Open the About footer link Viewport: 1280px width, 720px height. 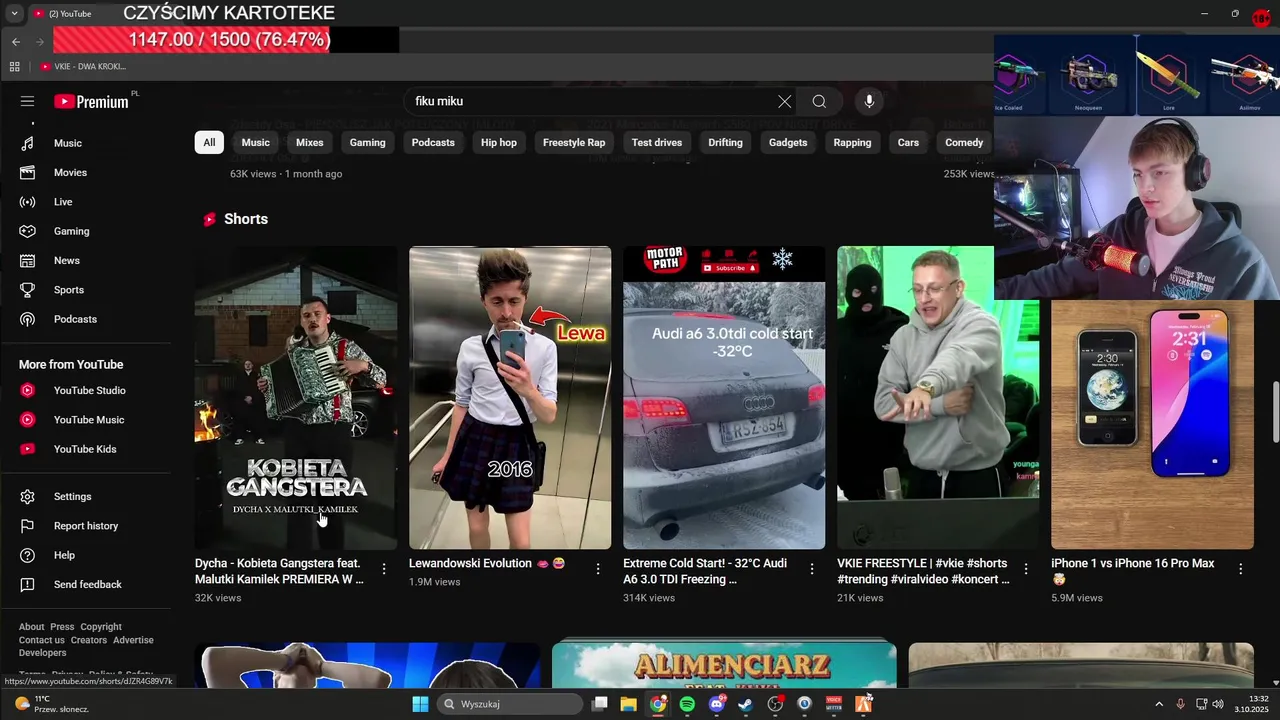31,627
